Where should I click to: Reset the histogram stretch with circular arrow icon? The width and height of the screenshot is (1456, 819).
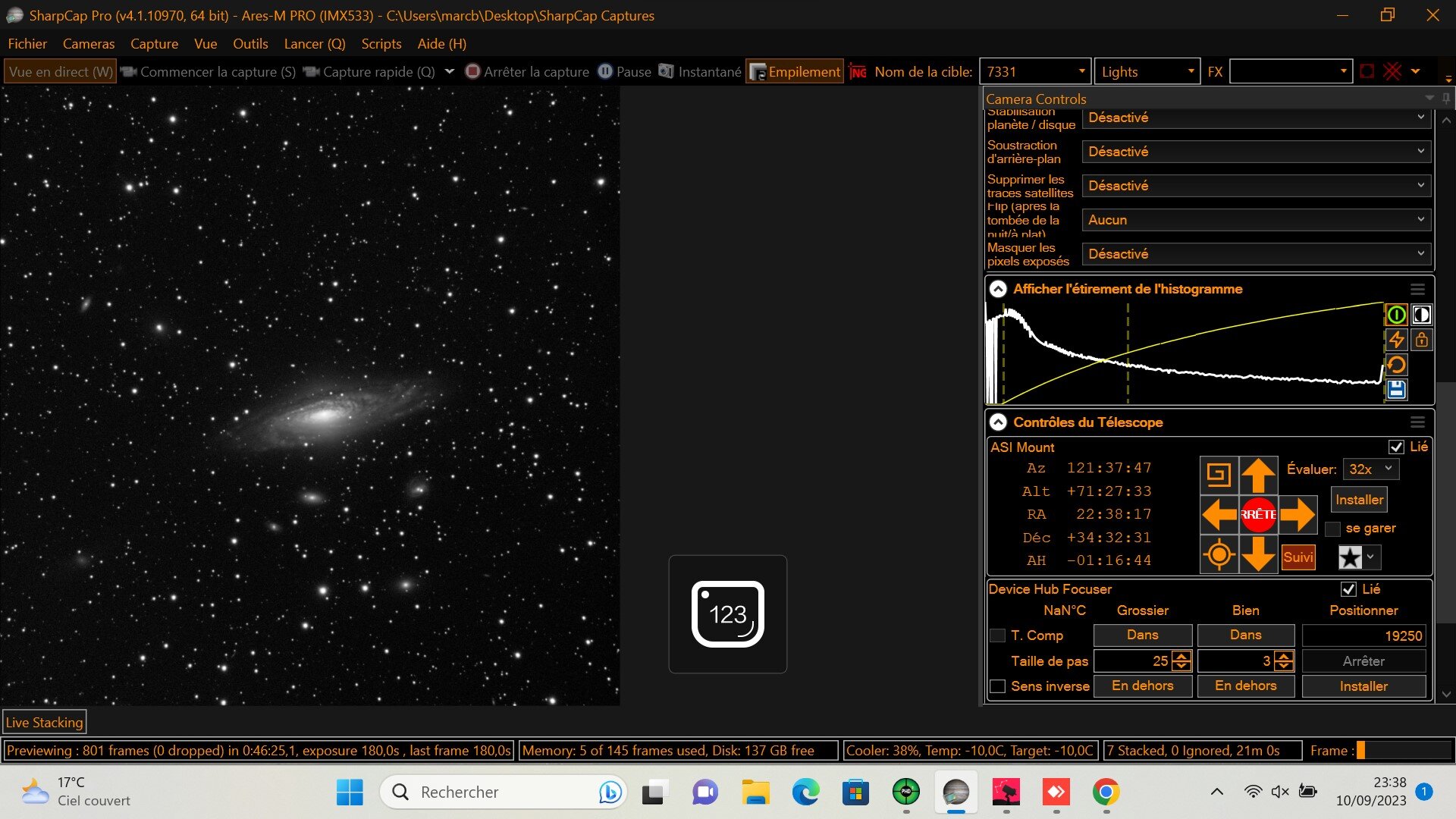[1396, 365]
